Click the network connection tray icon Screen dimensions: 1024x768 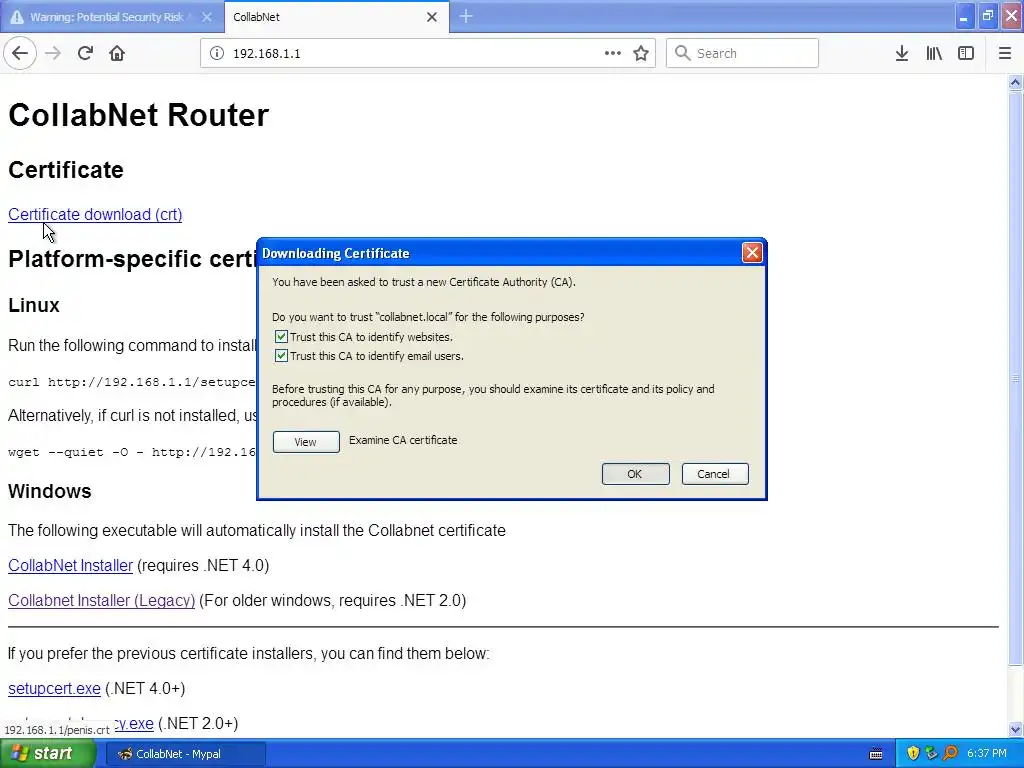pos(931,754)
